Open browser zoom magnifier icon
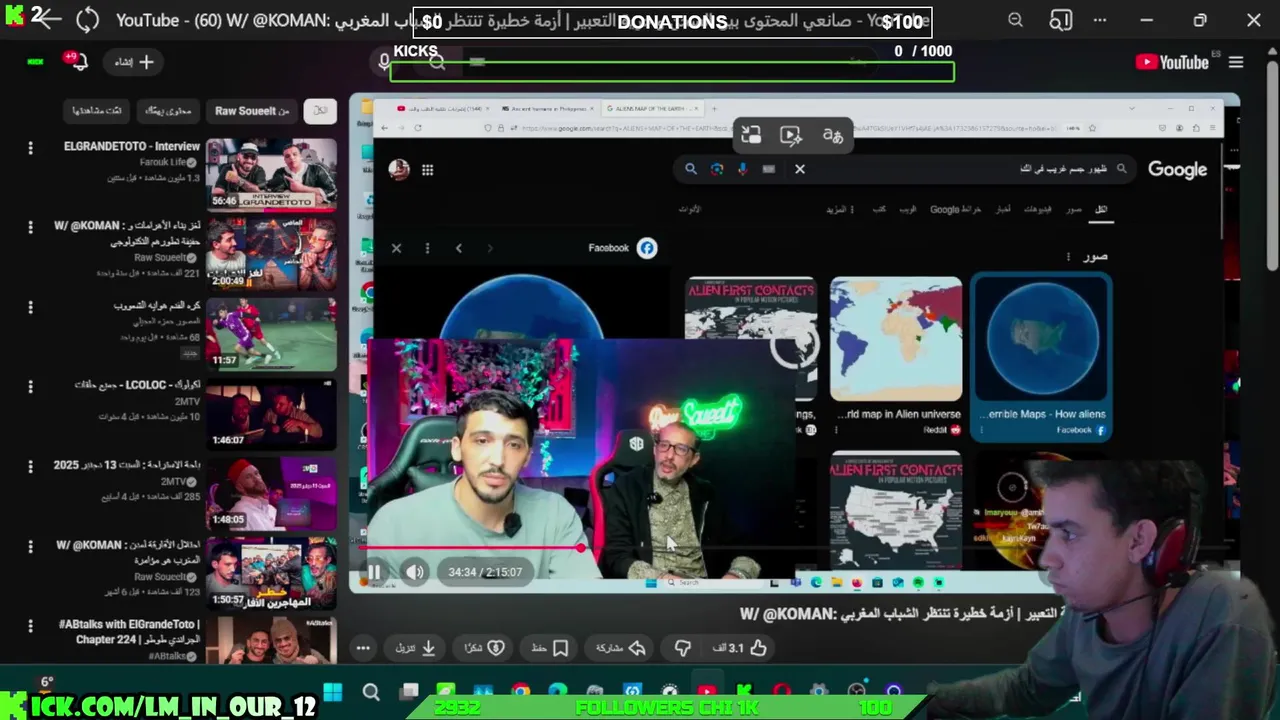The width and height of the screenshot is (1280, 720). (x=1016, y=20)
